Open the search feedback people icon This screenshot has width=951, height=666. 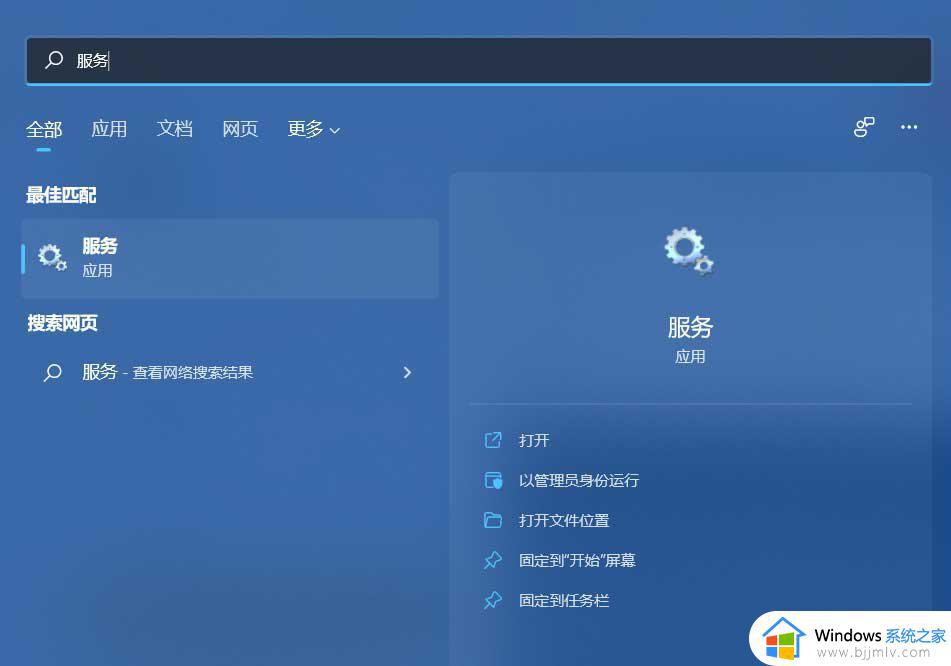coord(864,127)
